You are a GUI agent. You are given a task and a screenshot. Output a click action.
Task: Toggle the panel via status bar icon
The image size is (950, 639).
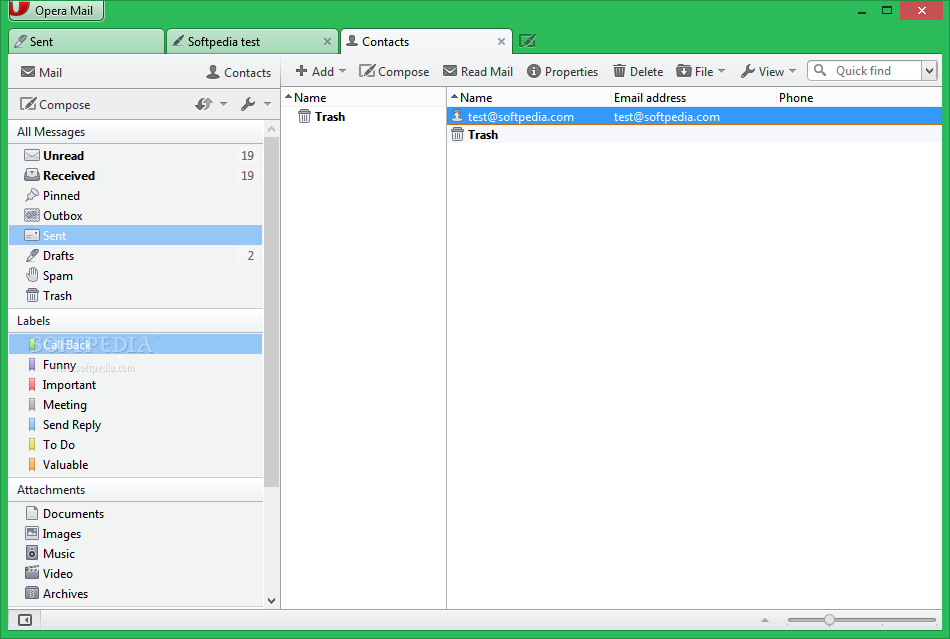[25, 620]
